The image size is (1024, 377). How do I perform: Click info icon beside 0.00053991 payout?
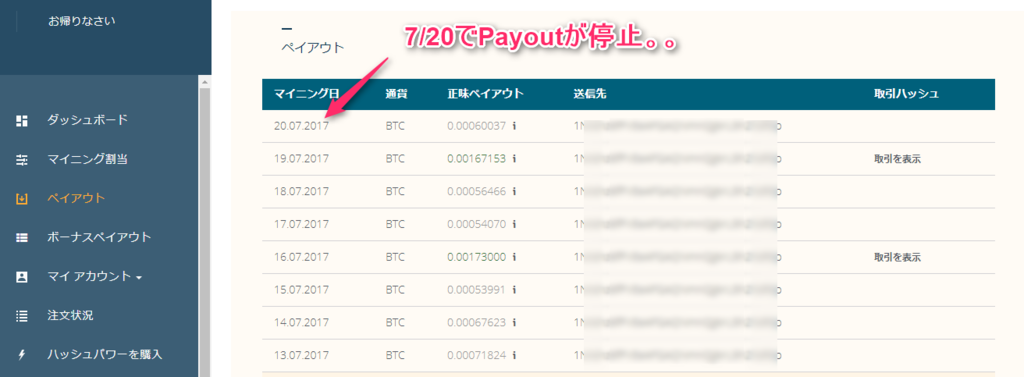tap(514, 289)
